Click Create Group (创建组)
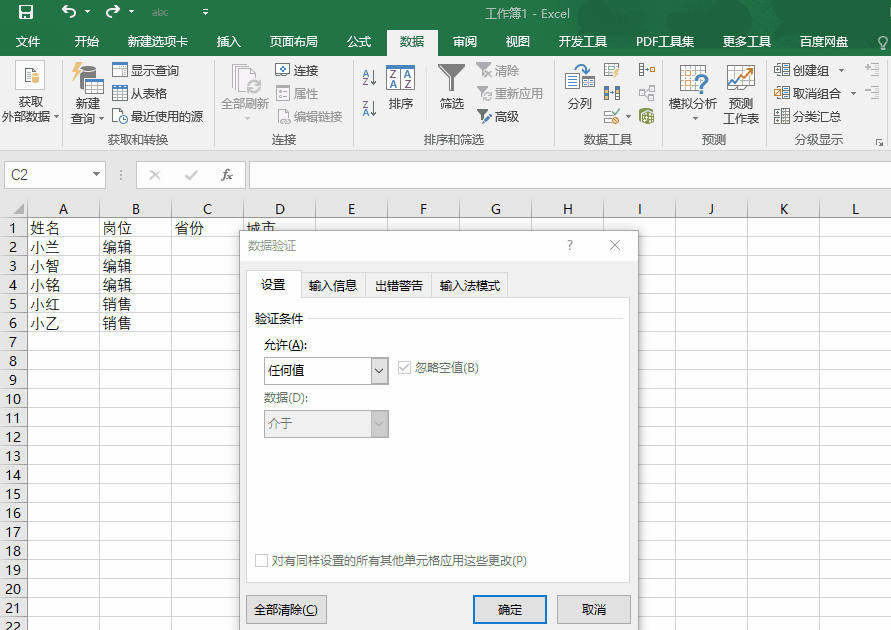The width and height of the screenshot is (891, 630). (x=802, y=70)
